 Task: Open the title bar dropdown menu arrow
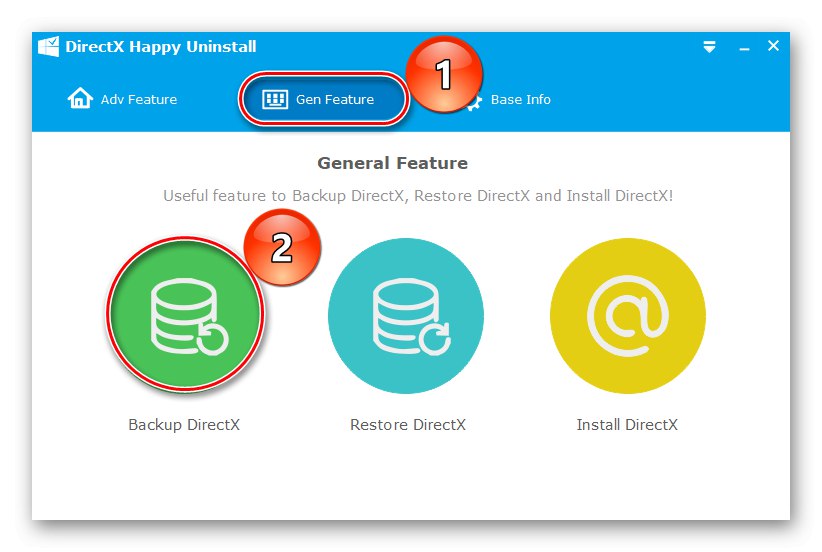pos(709,47)
